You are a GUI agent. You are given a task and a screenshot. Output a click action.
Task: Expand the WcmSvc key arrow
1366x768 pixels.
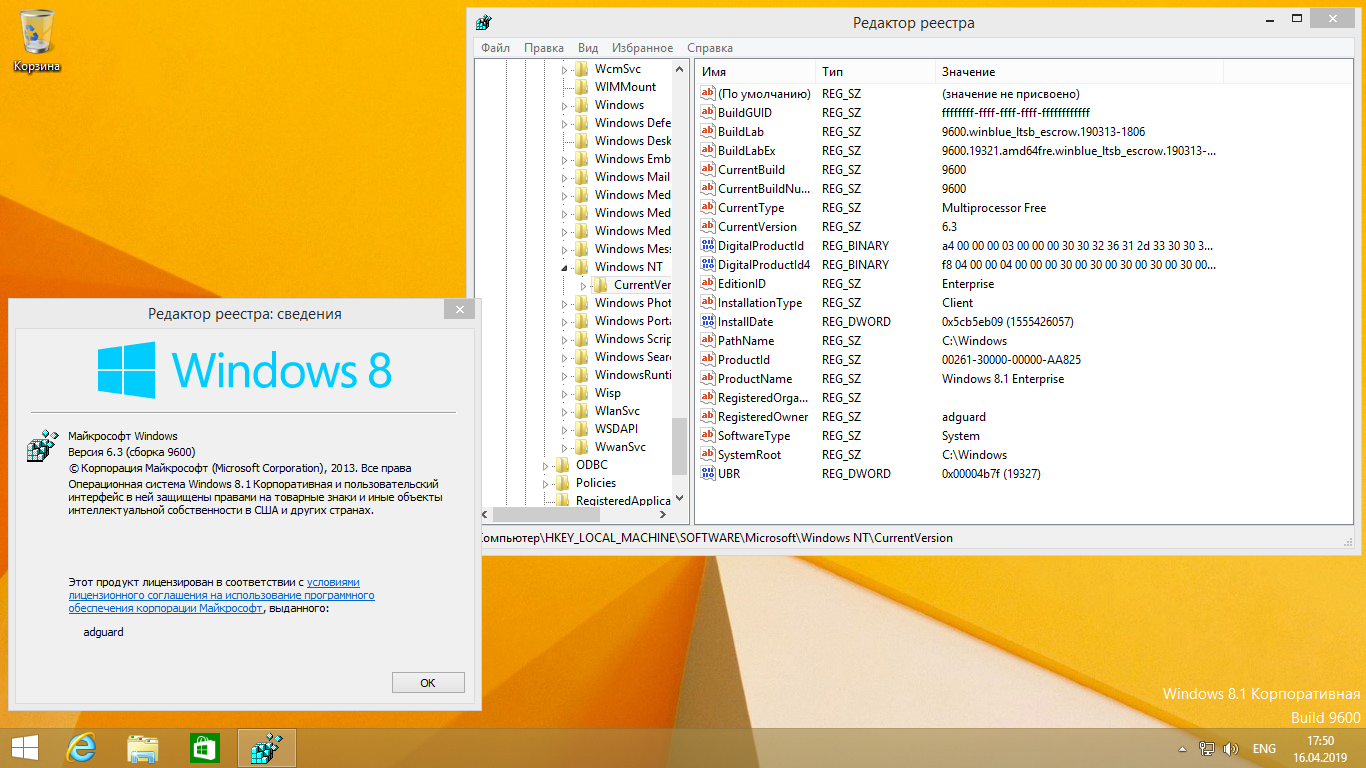click(x=565, y=69)
